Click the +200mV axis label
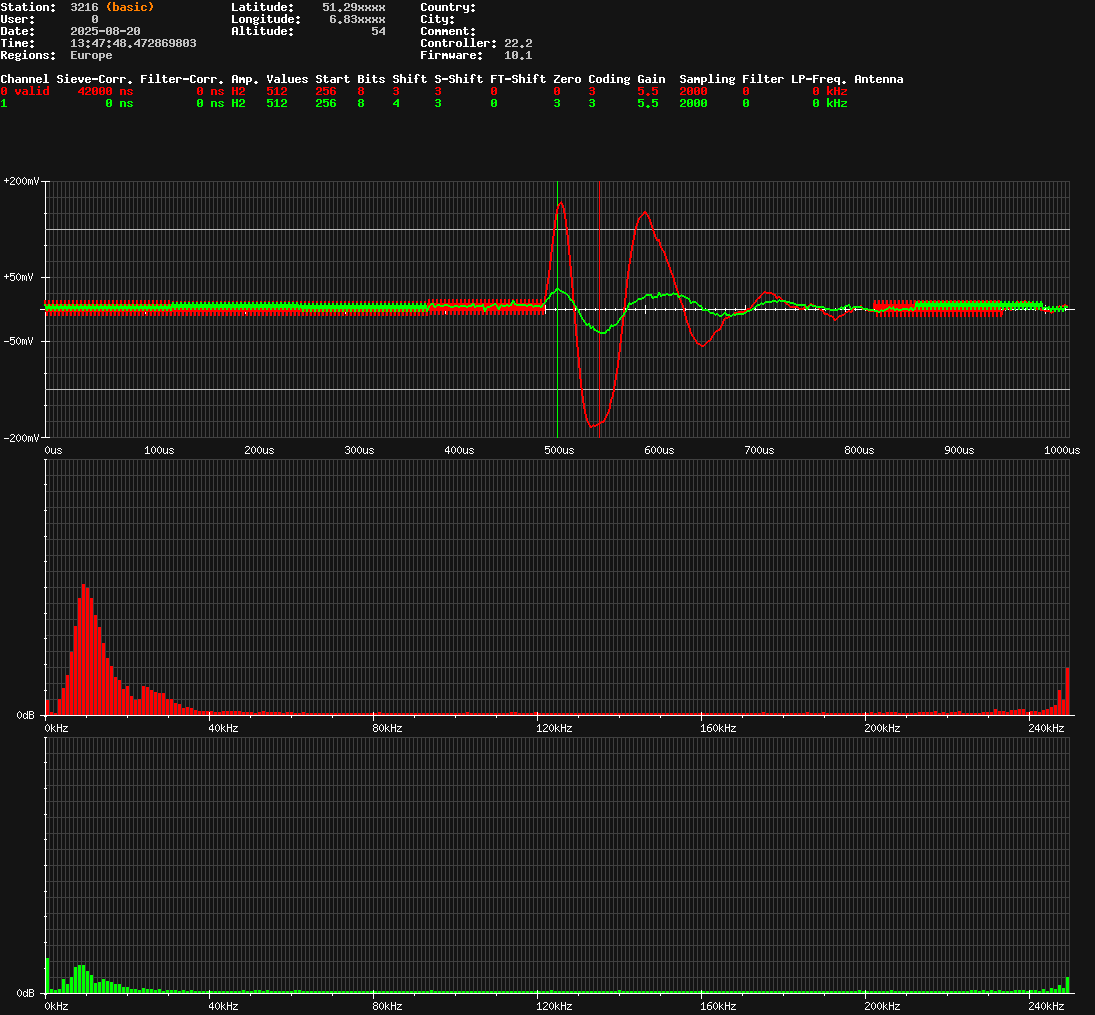Viewport: 1095px width, 1015px height. click(21, 181)
